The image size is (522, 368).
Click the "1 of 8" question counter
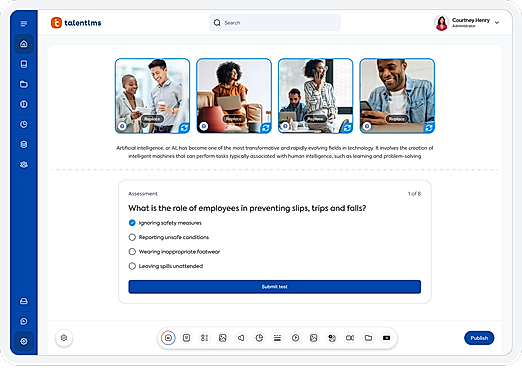coord(414,194)
